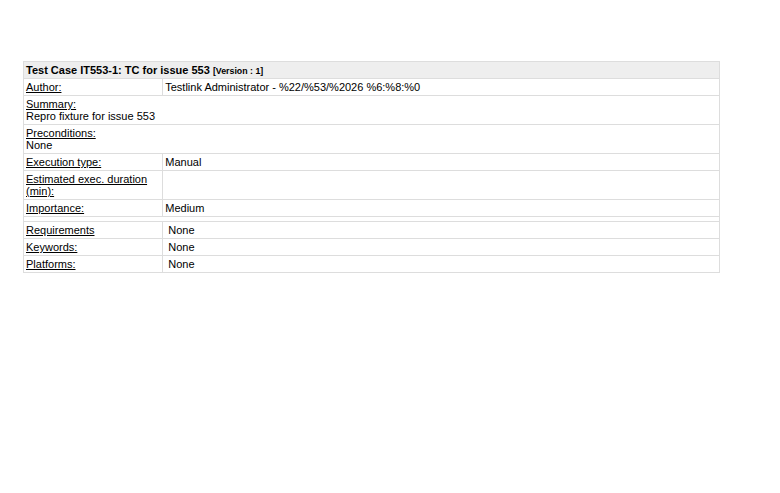
Task: Click the 'None' value for Platforms
Action: 181,264
